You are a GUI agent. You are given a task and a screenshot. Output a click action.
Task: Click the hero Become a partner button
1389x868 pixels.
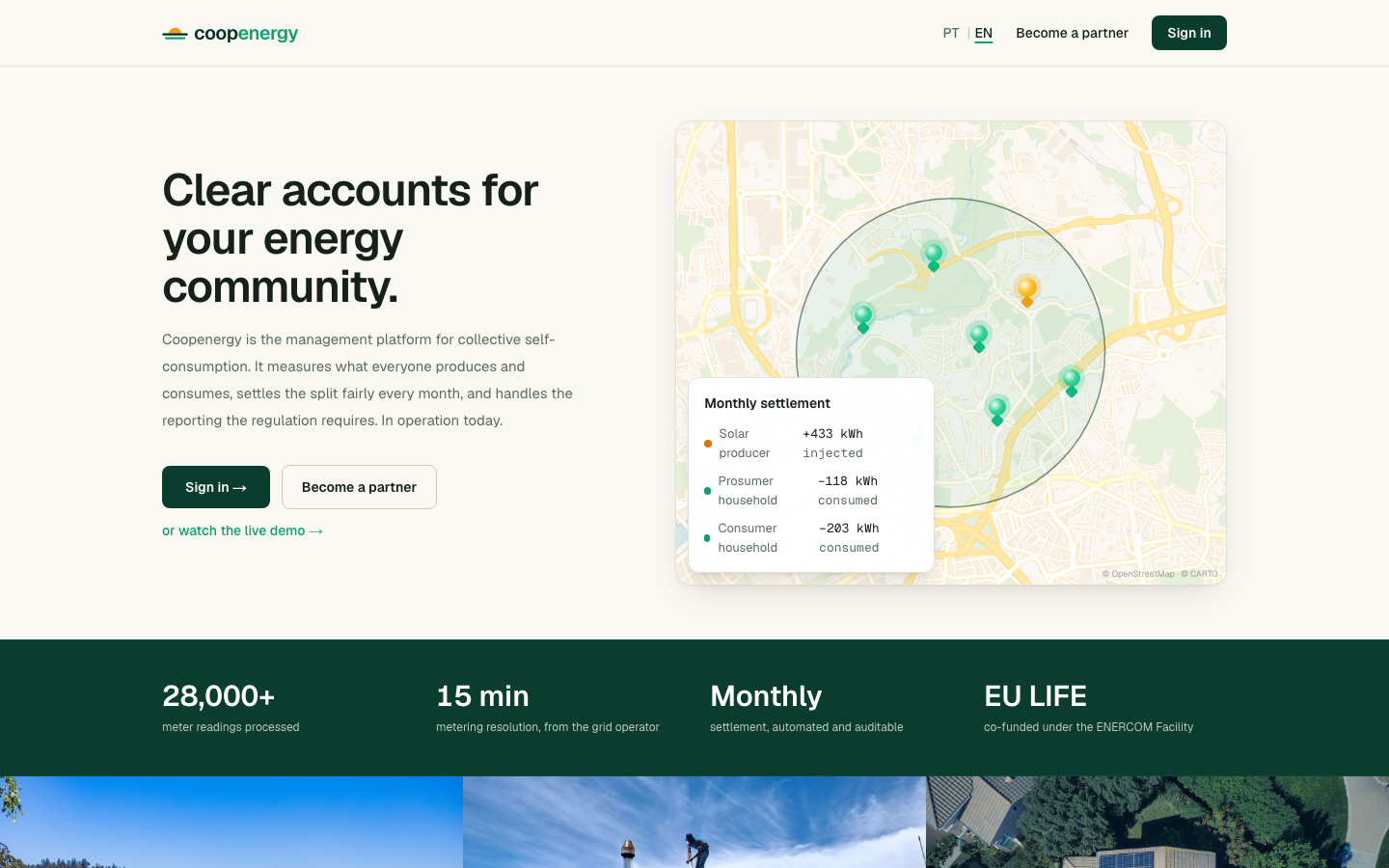click(359, 487)
